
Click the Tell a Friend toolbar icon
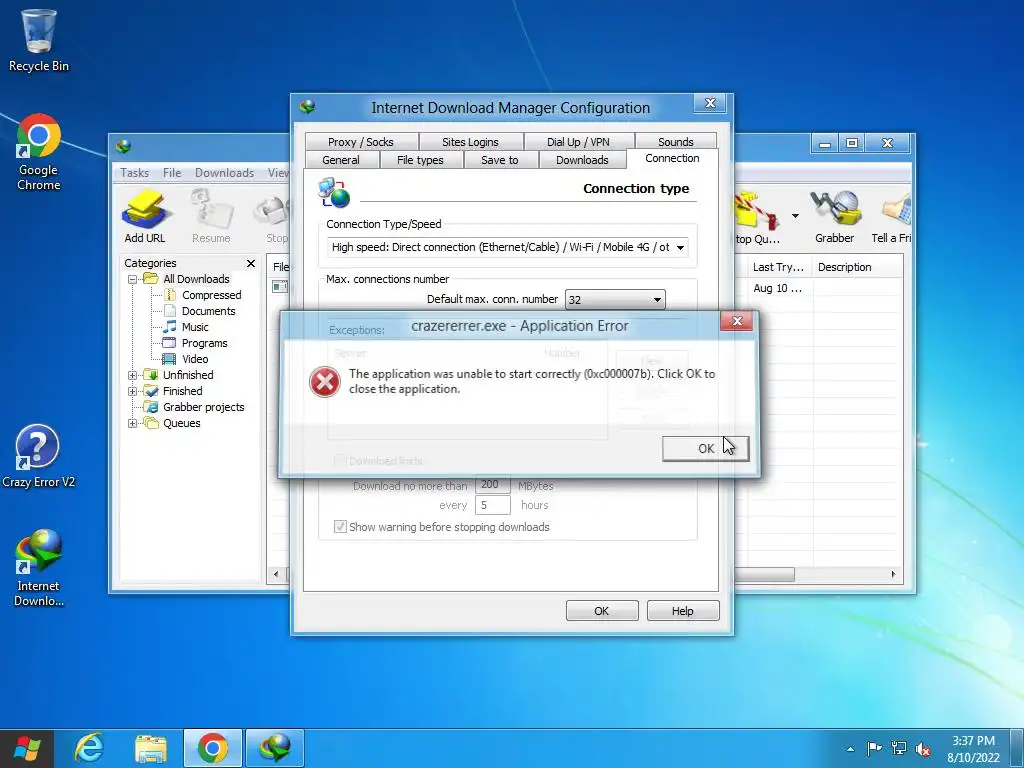892,216
